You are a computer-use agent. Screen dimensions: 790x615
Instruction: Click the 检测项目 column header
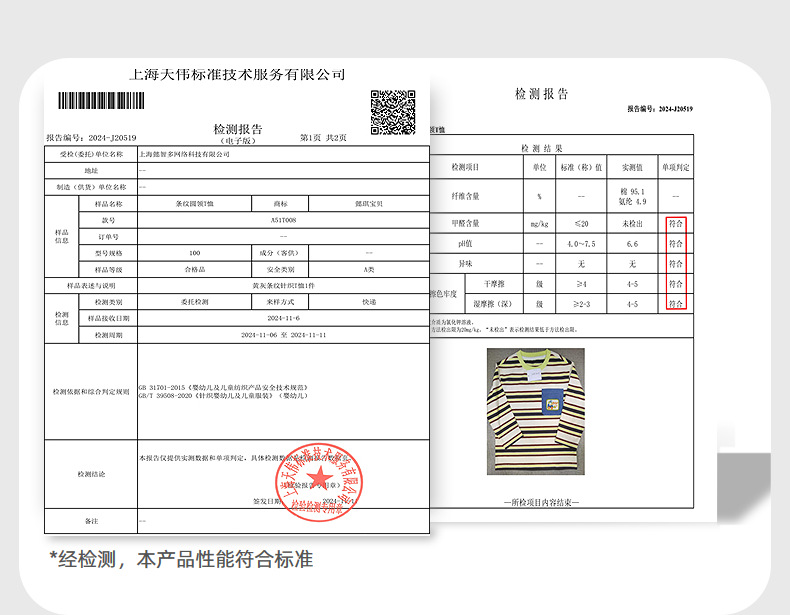point(465,167)
